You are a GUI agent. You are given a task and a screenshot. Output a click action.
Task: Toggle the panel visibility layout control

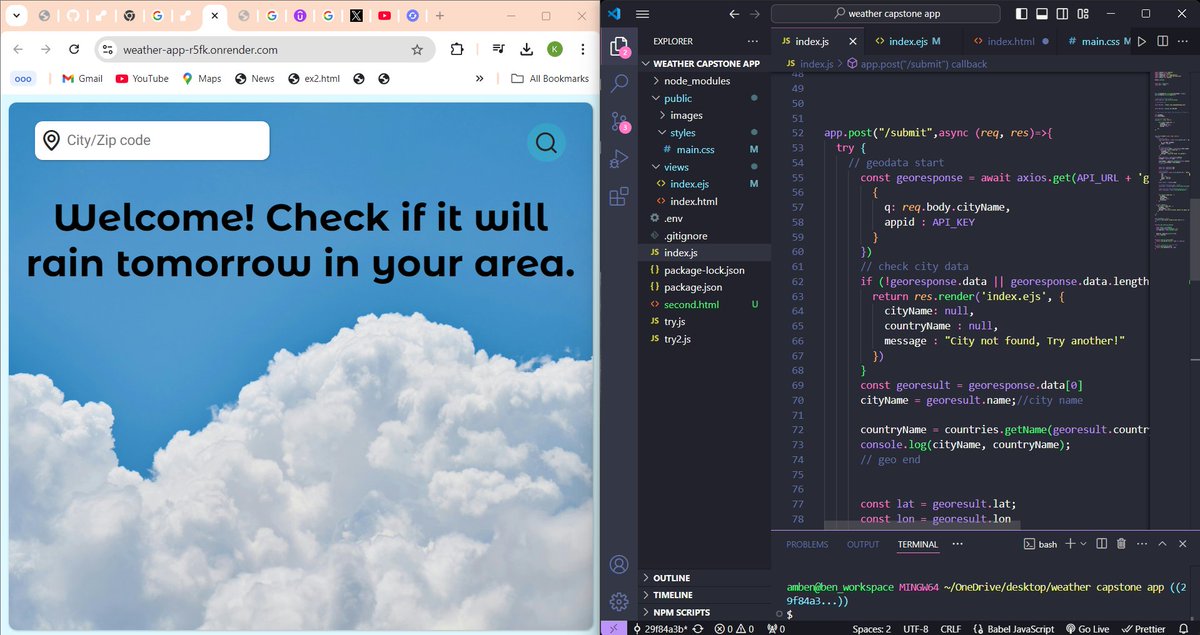point(1042,14)
